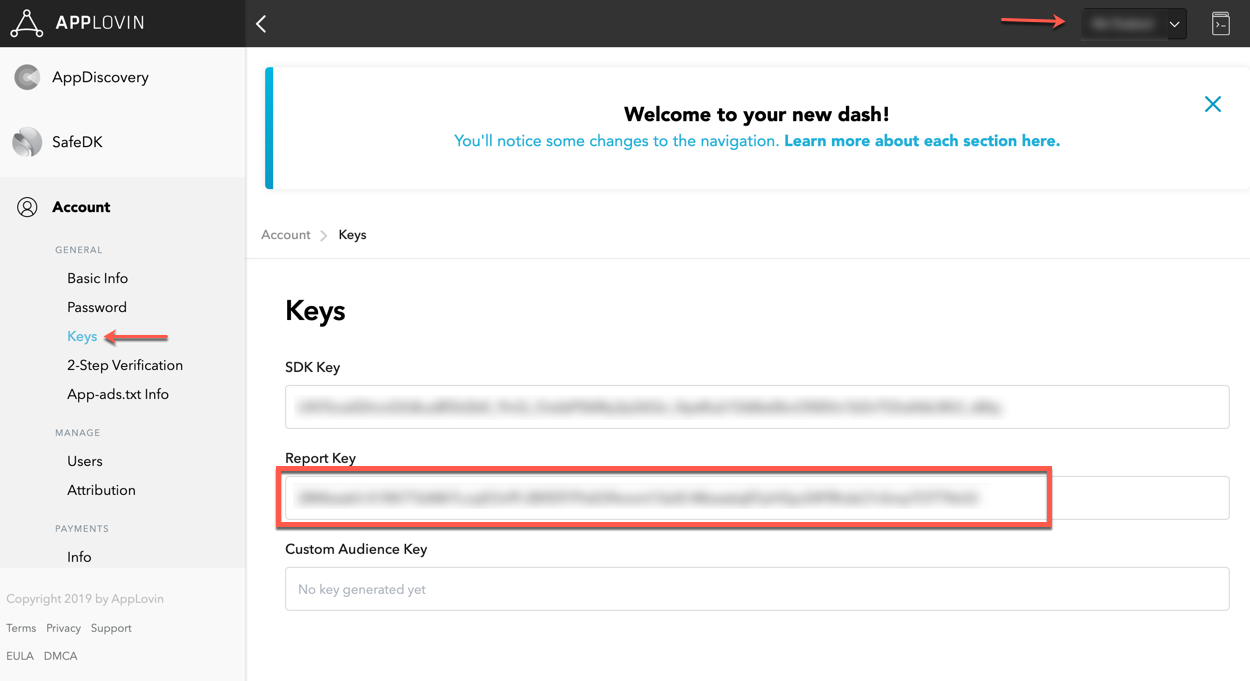Open Basic Info settings
Image resolution: width=1250 pixels, height=681 pixels.
[97, 278]
